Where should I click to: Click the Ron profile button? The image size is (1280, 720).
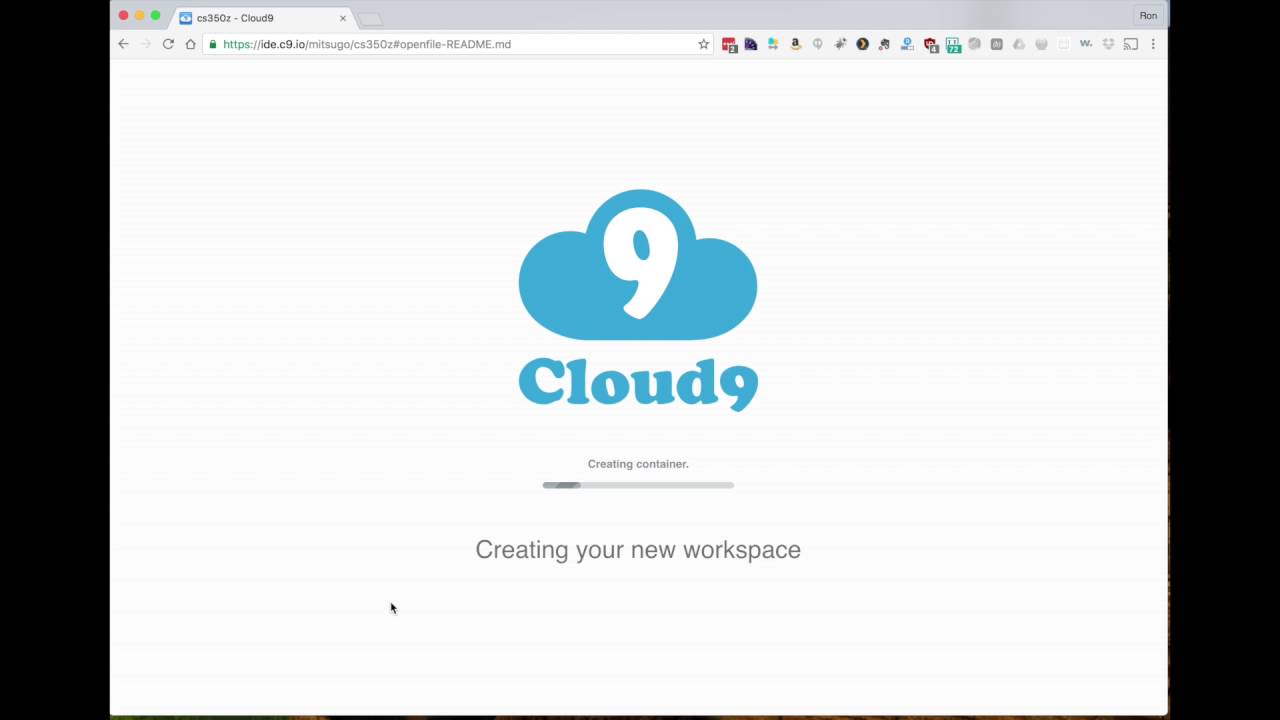(x=1148, y=16)
